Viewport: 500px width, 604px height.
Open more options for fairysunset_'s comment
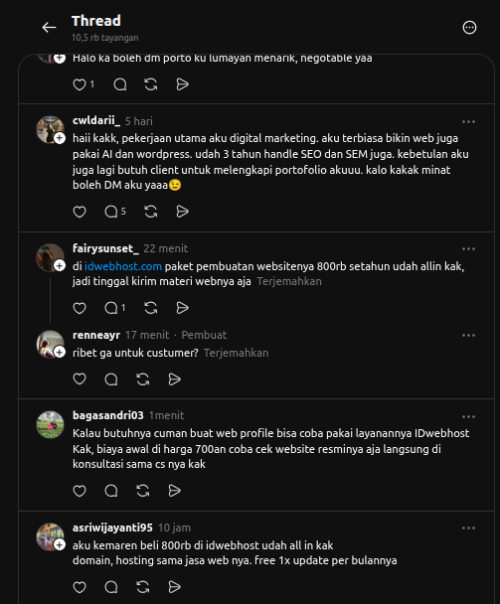click(468, 249)
